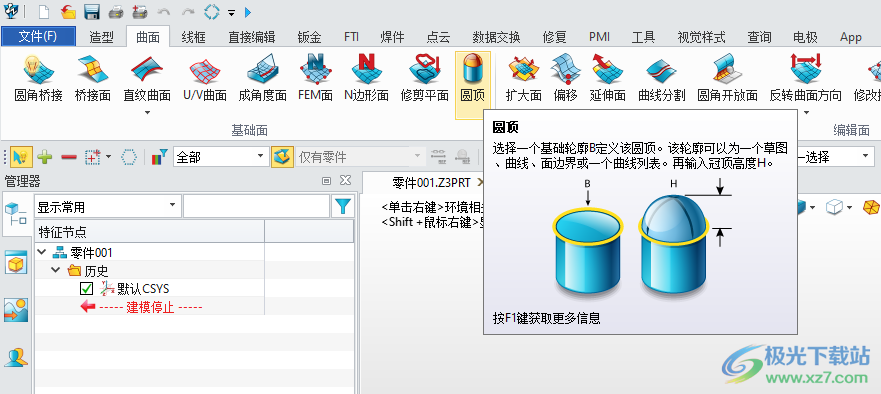Uncheck the 默认CSYS checkbox
The image size is (881, 394).
[x=87, y=289]
